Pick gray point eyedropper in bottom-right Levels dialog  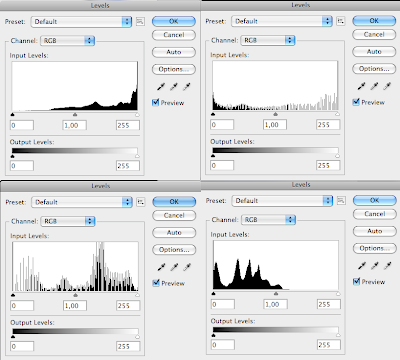click(375, 266)
